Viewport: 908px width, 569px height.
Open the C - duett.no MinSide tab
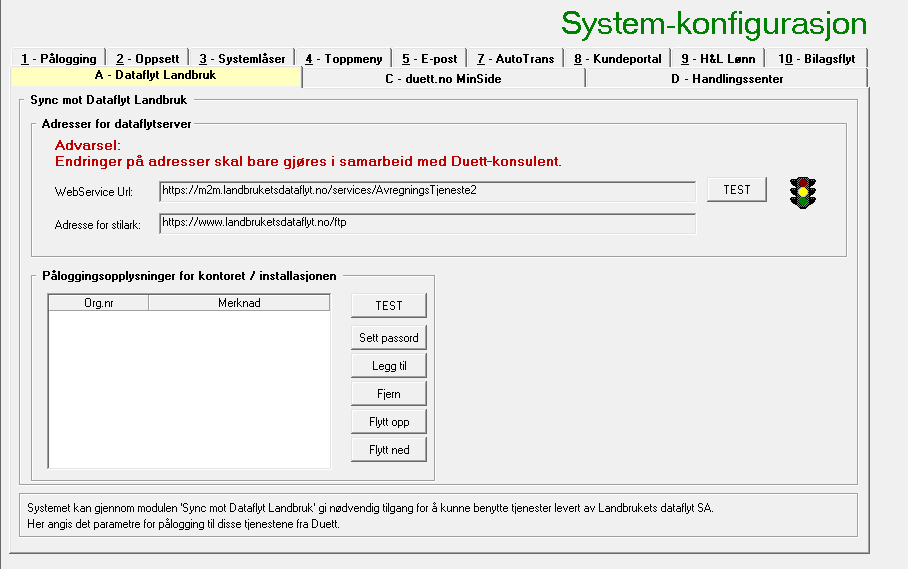pyautogui.click(x=443, y=79)
